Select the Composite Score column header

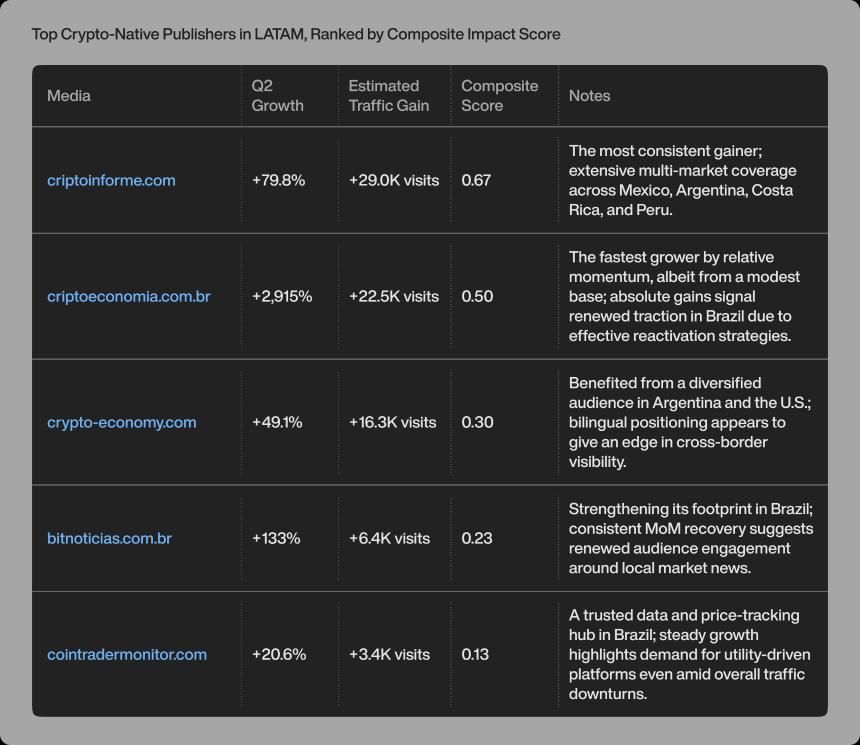500,95
